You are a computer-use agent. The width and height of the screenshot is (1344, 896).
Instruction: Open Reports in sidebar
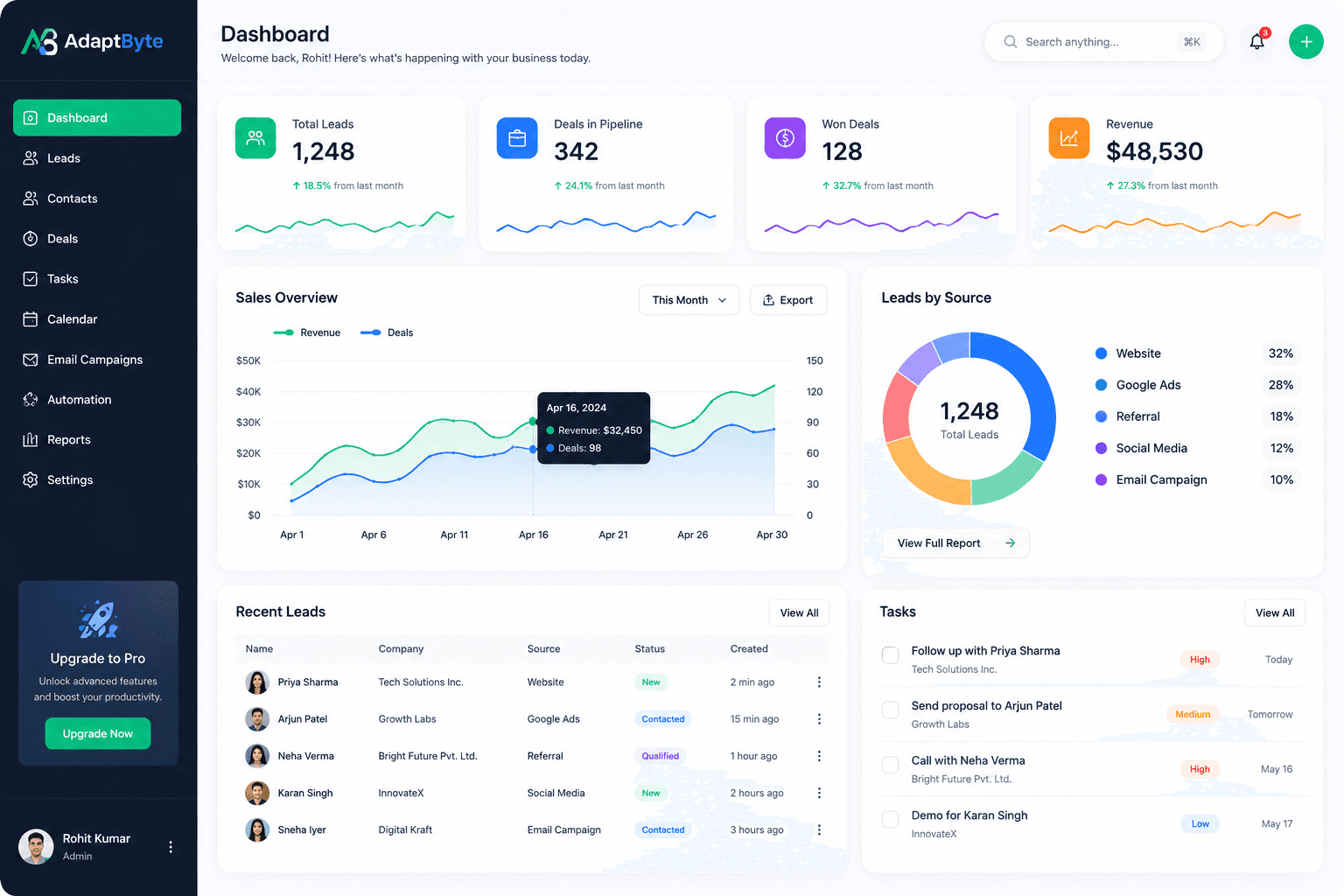[97, 440]
